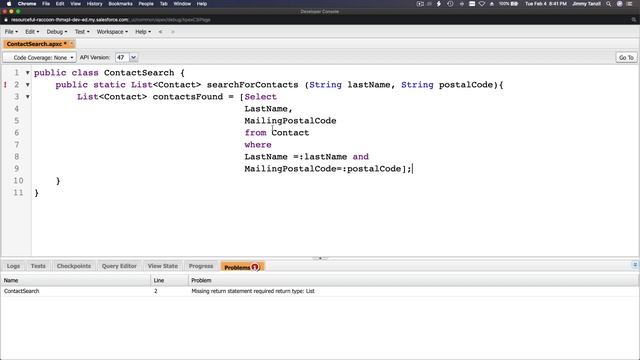The image size is (640, 360).
Task: Click the browser URL address text
Action: (111, 20)
